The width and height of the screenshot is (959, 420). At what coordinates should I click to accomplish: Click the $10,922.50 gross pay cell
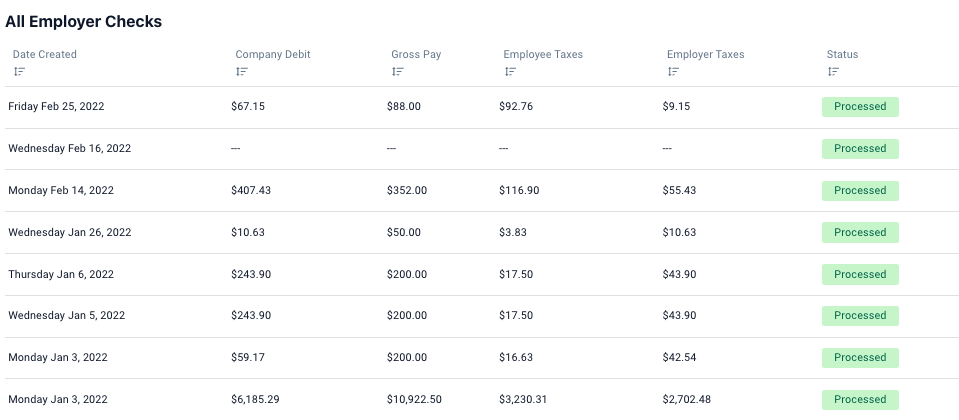click(414, 399)
